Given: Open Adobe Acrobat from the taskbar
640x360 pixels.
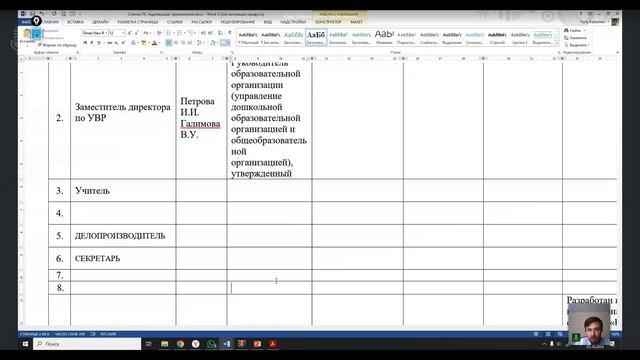Looking at the screenshot, I should point(273,344).
